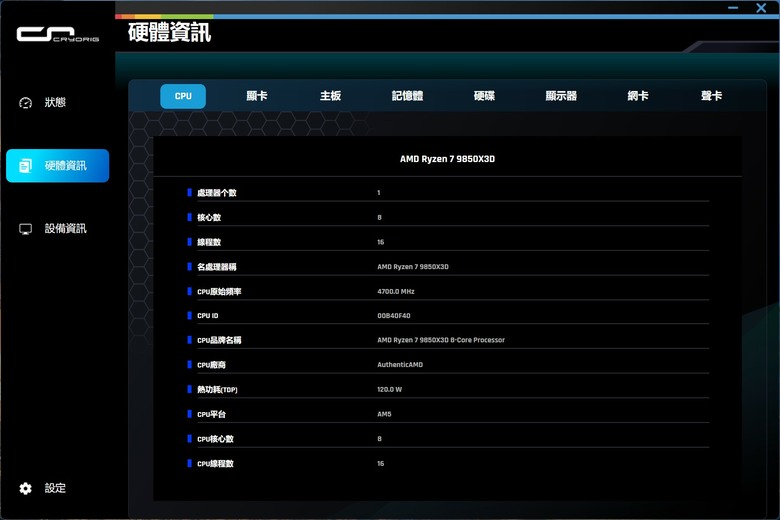Click the 線程數 label
The image size is (780, 520).
pyautogui.click(x=209, y=242)
